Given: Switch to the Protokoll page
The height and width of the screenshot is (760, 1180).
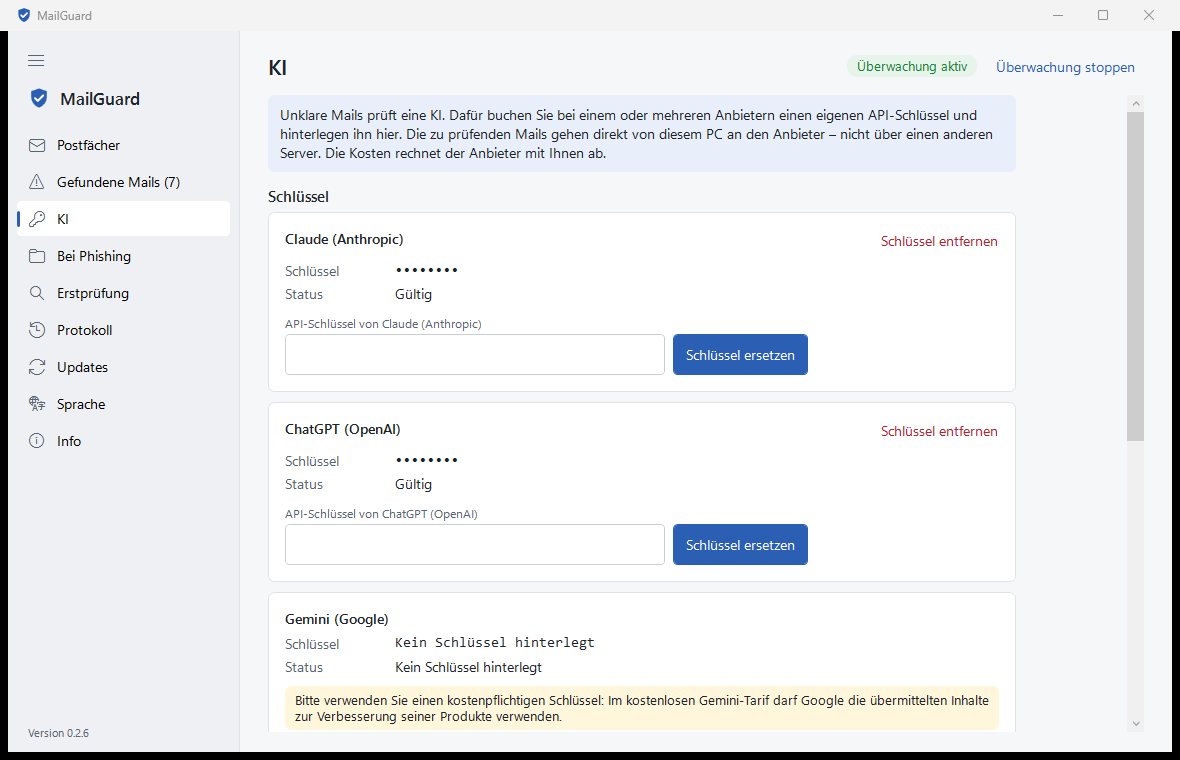Looking at the screenshot, I should 123,330.
